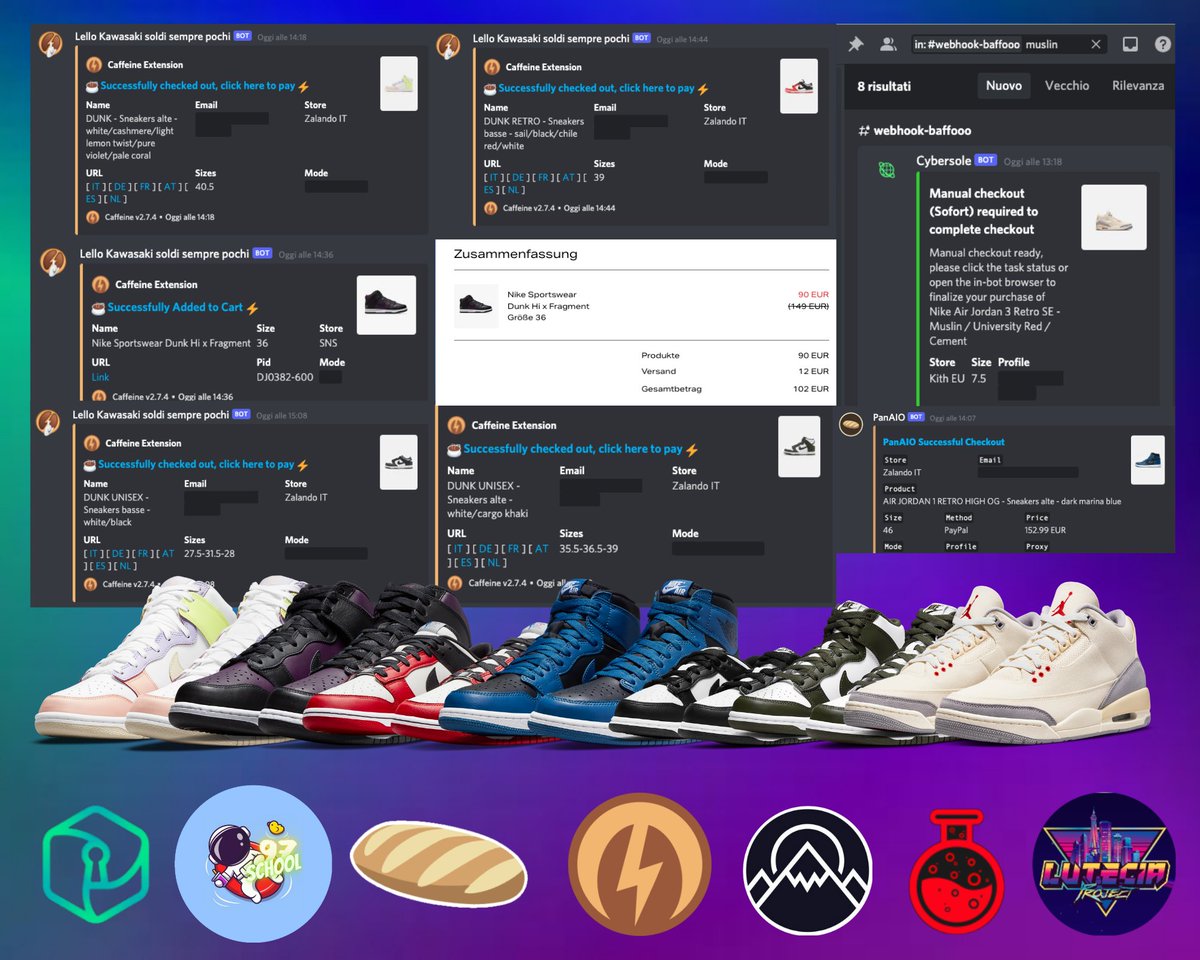Viewport: 1200px width, 960px height.
Task: Click the 97 School astronaut logo
Action: (x=253, y=864)
